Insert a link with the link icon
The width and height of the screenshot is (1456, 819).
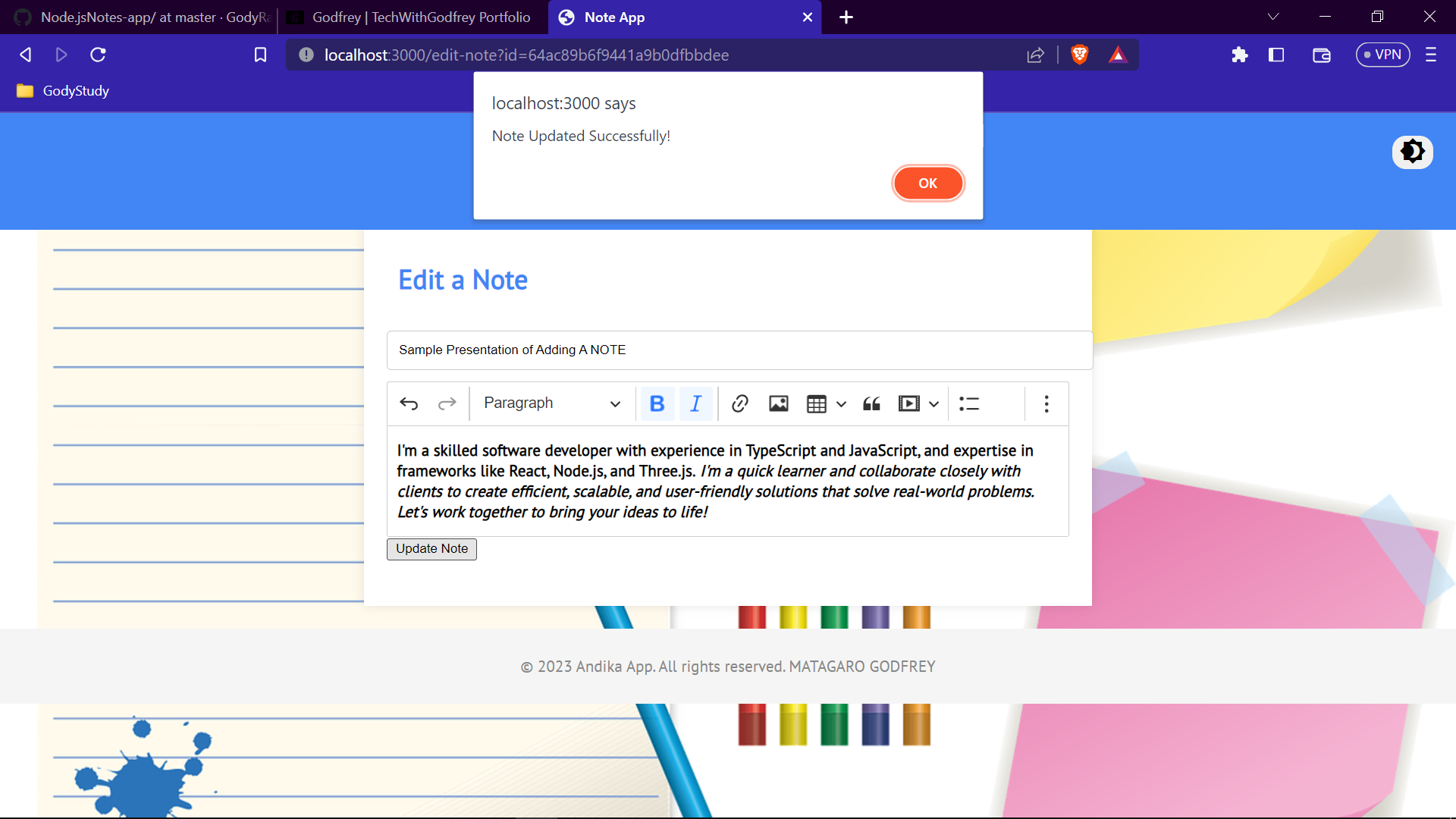tap(740, 403)
